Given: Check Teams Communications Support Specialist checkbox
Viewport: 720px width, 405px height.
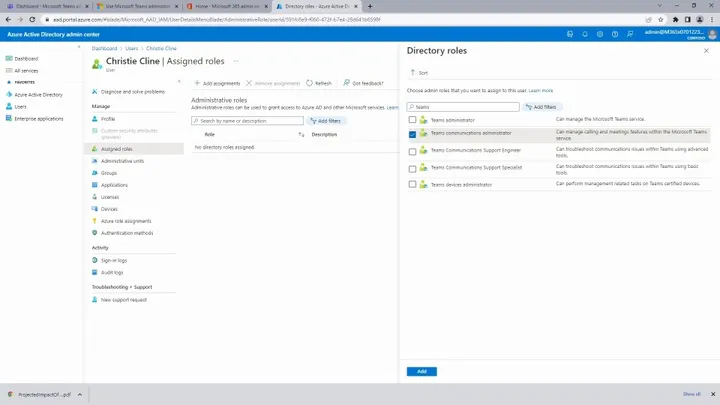Looking at the screenshot, I should click(x=412, y=169).
